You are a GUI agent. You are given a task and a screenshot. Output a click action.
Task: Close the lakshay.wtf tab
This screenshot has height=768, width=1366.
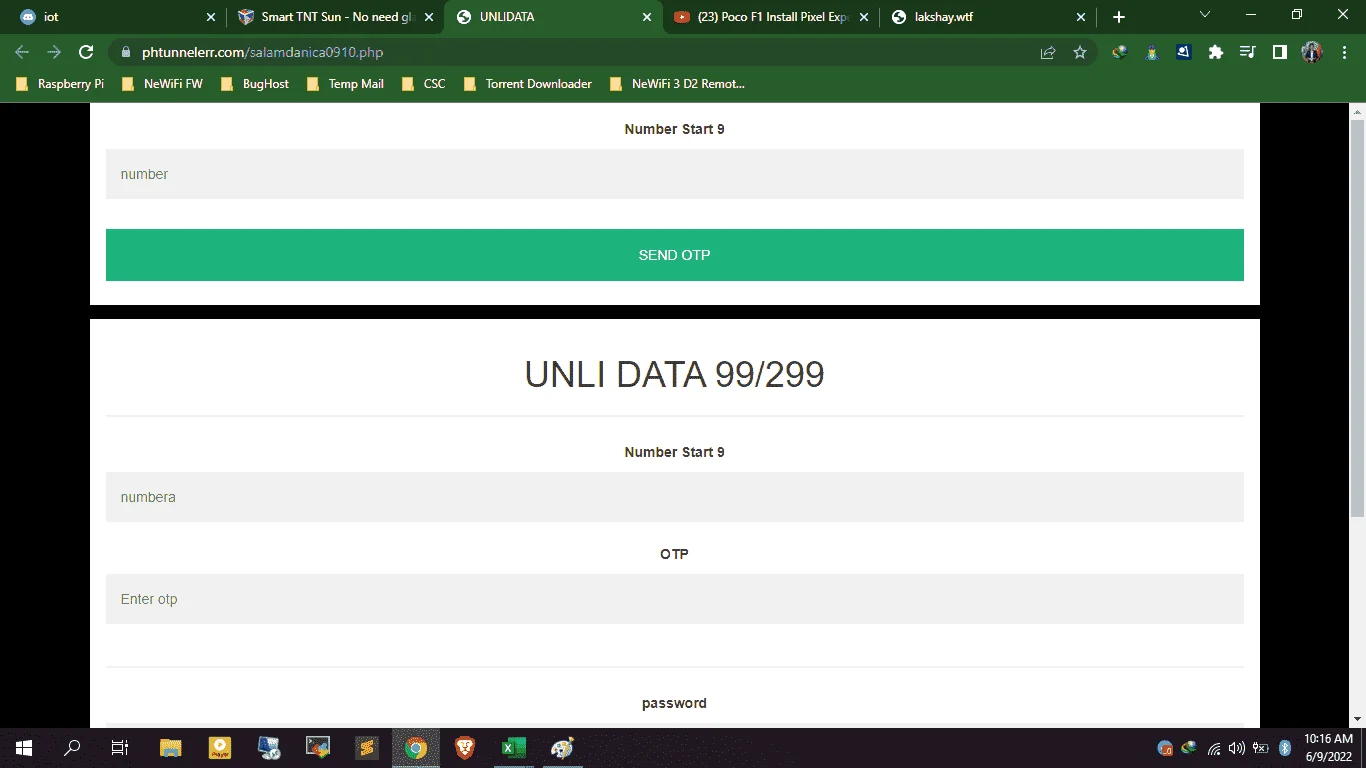1081,17
